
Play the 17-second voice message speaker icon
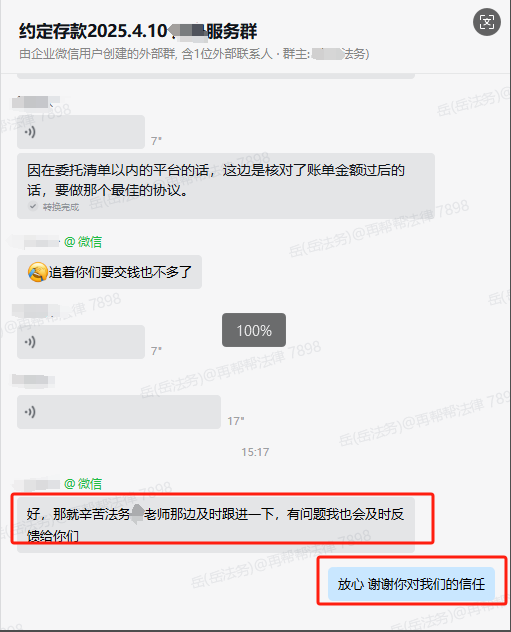click(30, 412)
